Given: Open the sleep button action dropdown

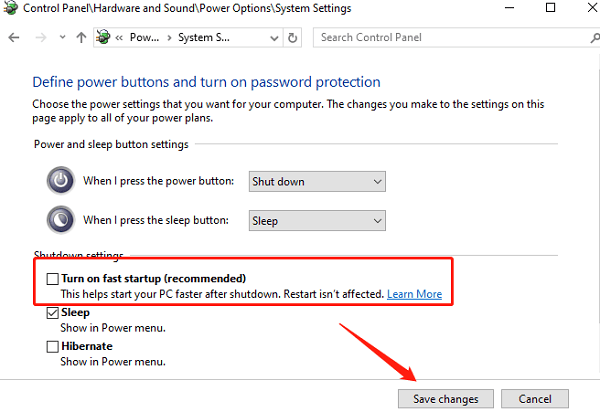Looking at the screenshot, I should [x=317, y=221].
